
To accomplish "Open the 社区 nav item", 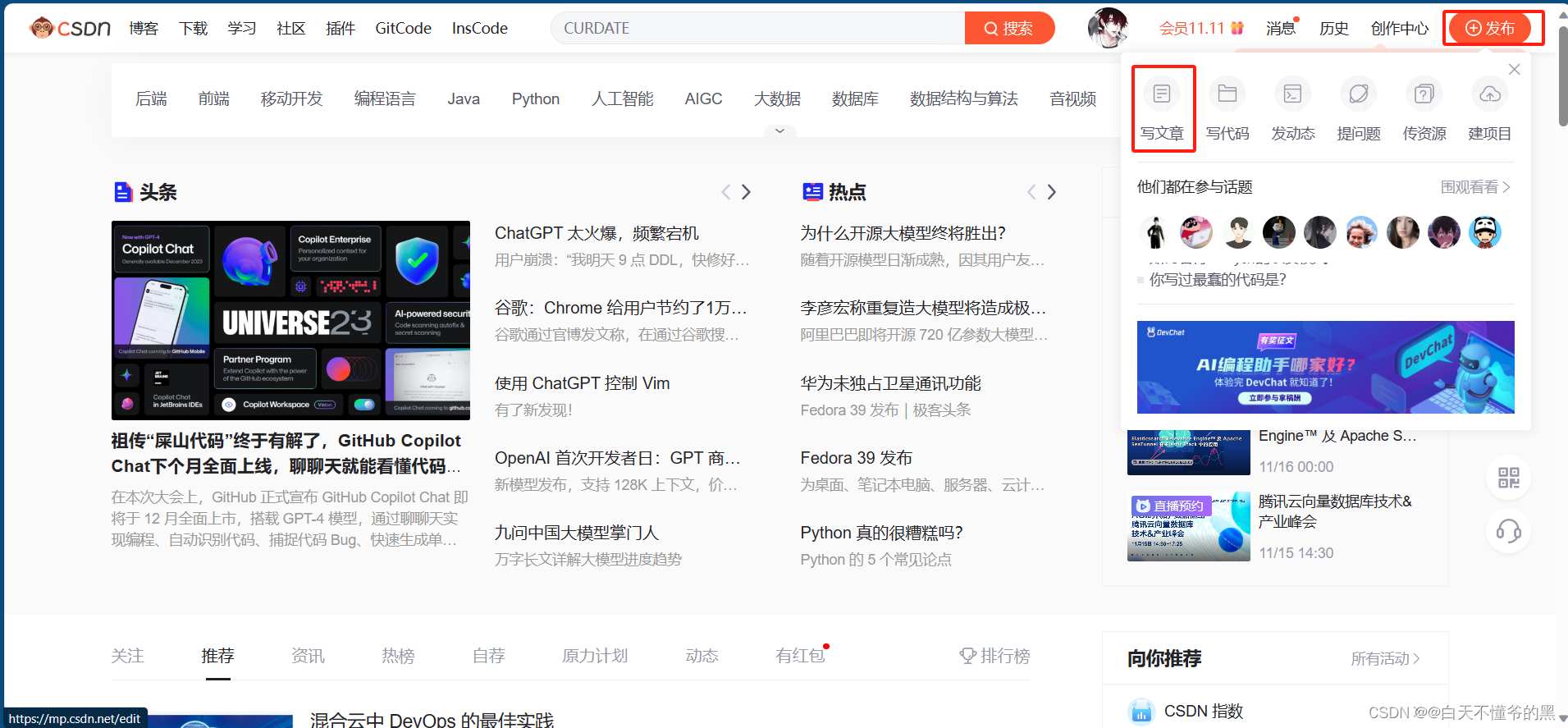I will click(291, 28).
